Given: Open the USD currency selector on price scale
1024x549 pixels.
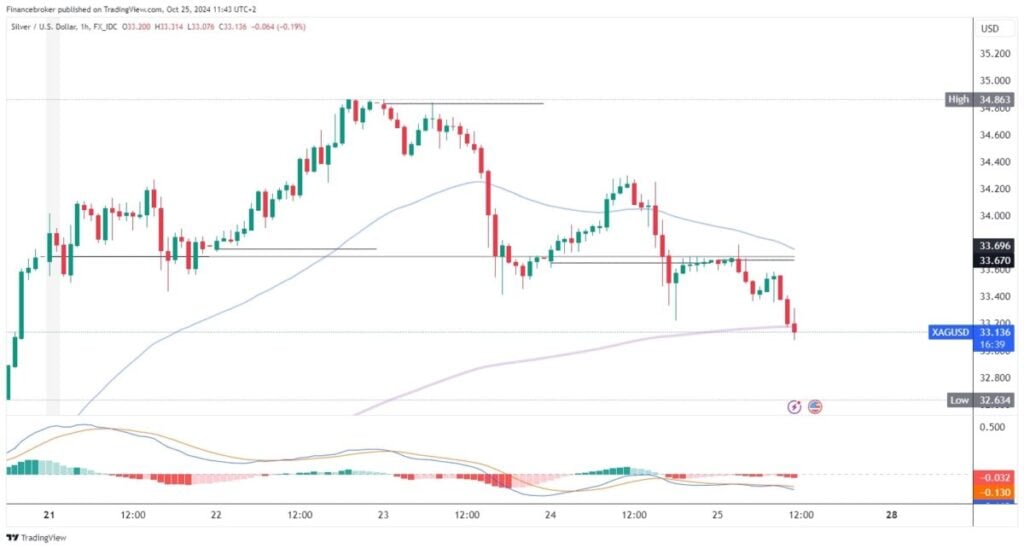Looking at the screenshot, I should [990, 28].
